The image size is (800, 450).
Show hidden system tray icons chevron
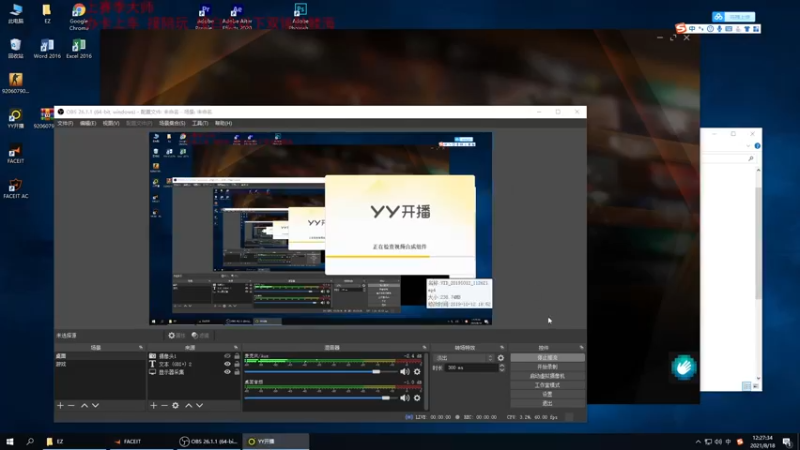(x=698, y=442)
